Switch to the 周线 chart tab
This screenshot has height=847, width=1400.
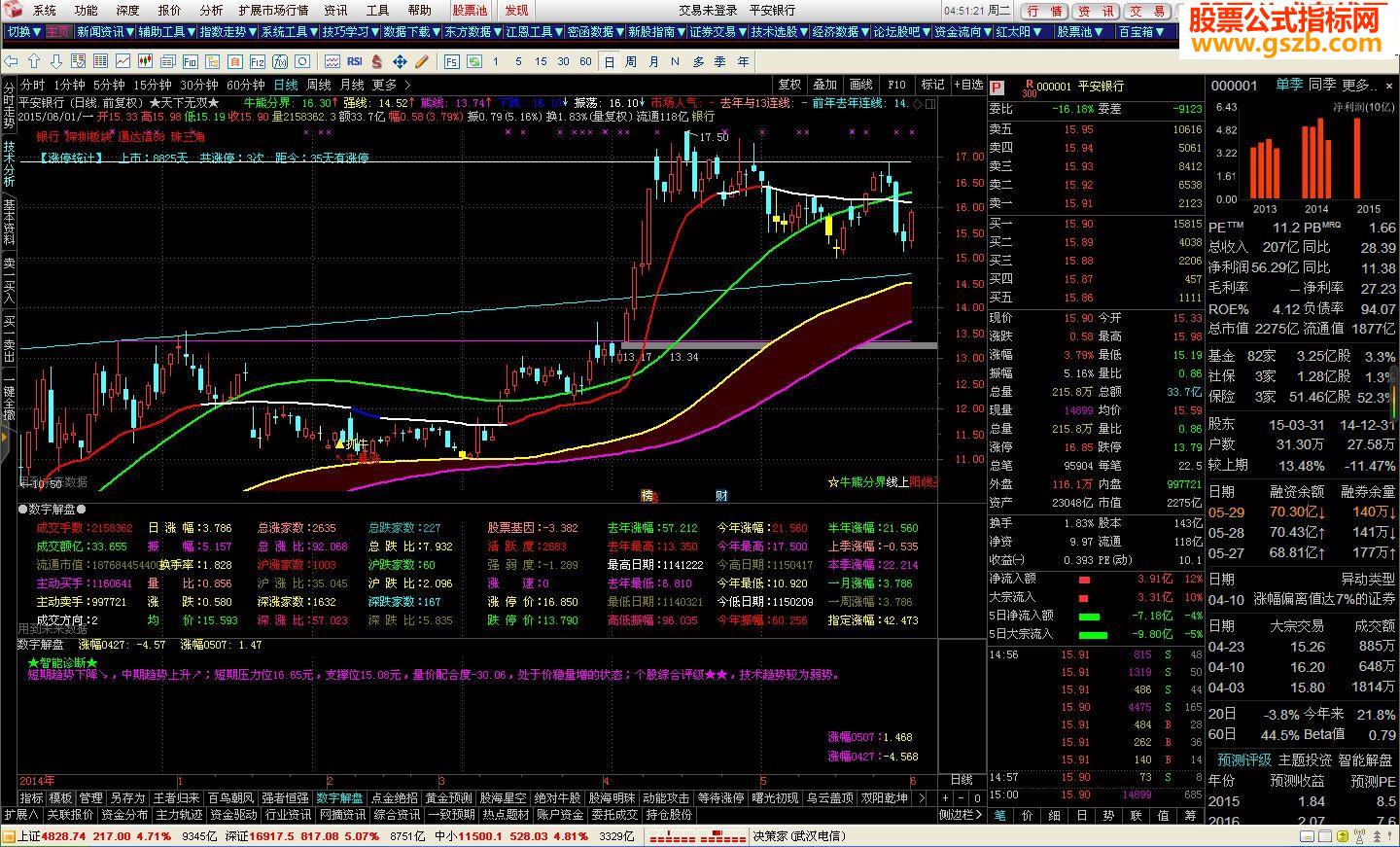pyautogui.click(x=319, y=86)
